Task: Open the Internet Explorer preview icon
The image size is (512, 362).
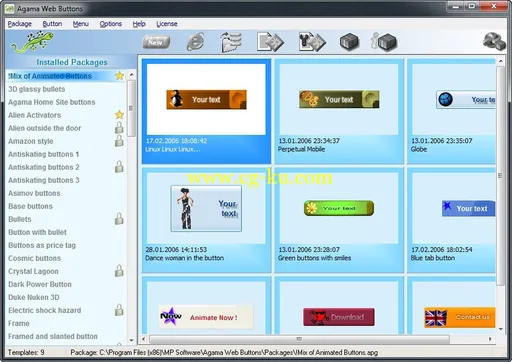Action: pos(195,42)
